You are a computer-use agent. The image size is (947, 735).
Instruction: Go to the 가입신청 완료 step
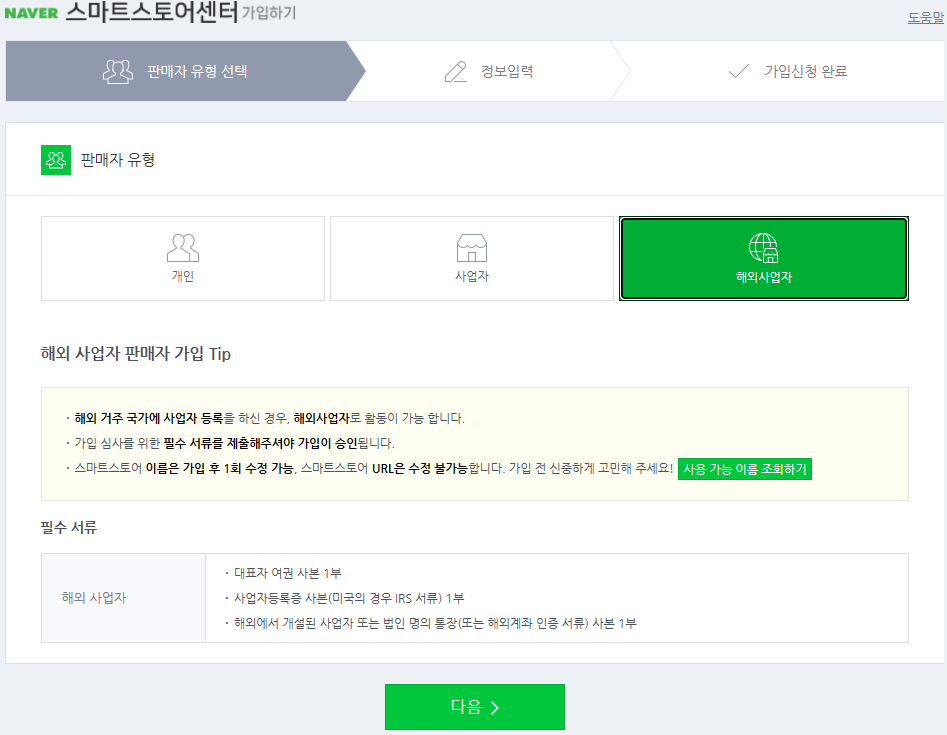788,71
